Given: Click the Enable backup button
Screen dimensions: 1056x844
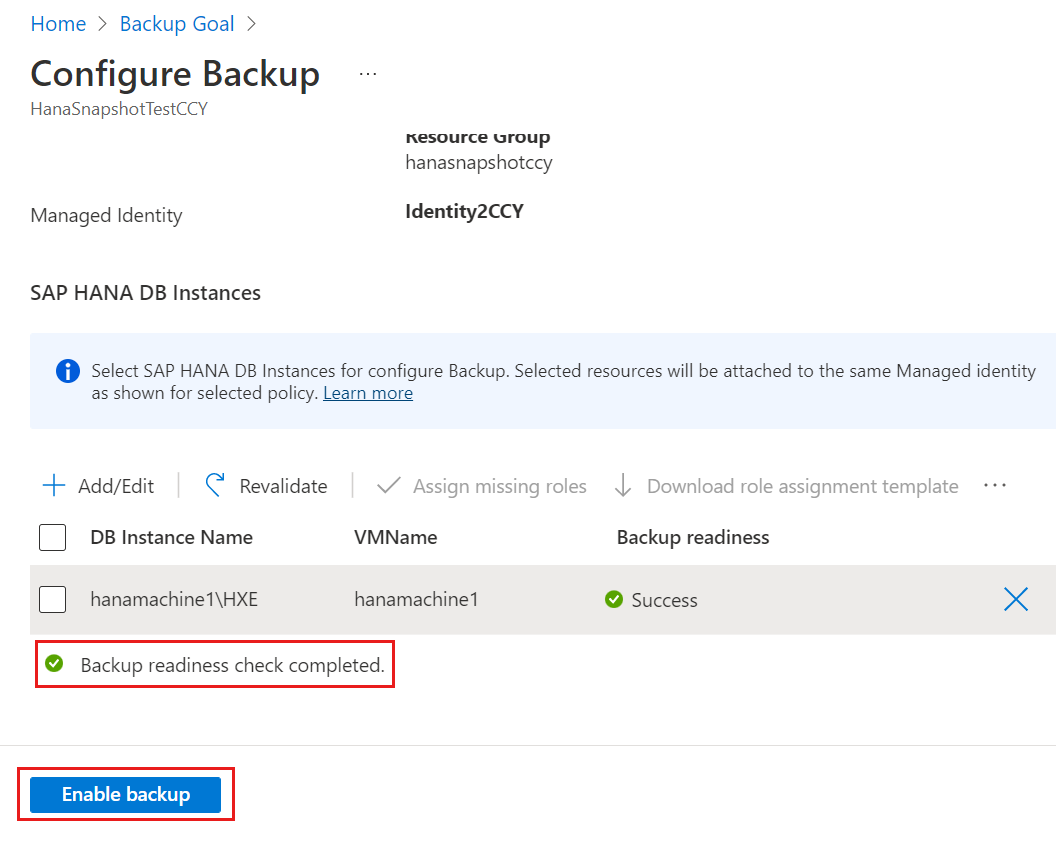Looking at the screenshot, I should [124, 794].
